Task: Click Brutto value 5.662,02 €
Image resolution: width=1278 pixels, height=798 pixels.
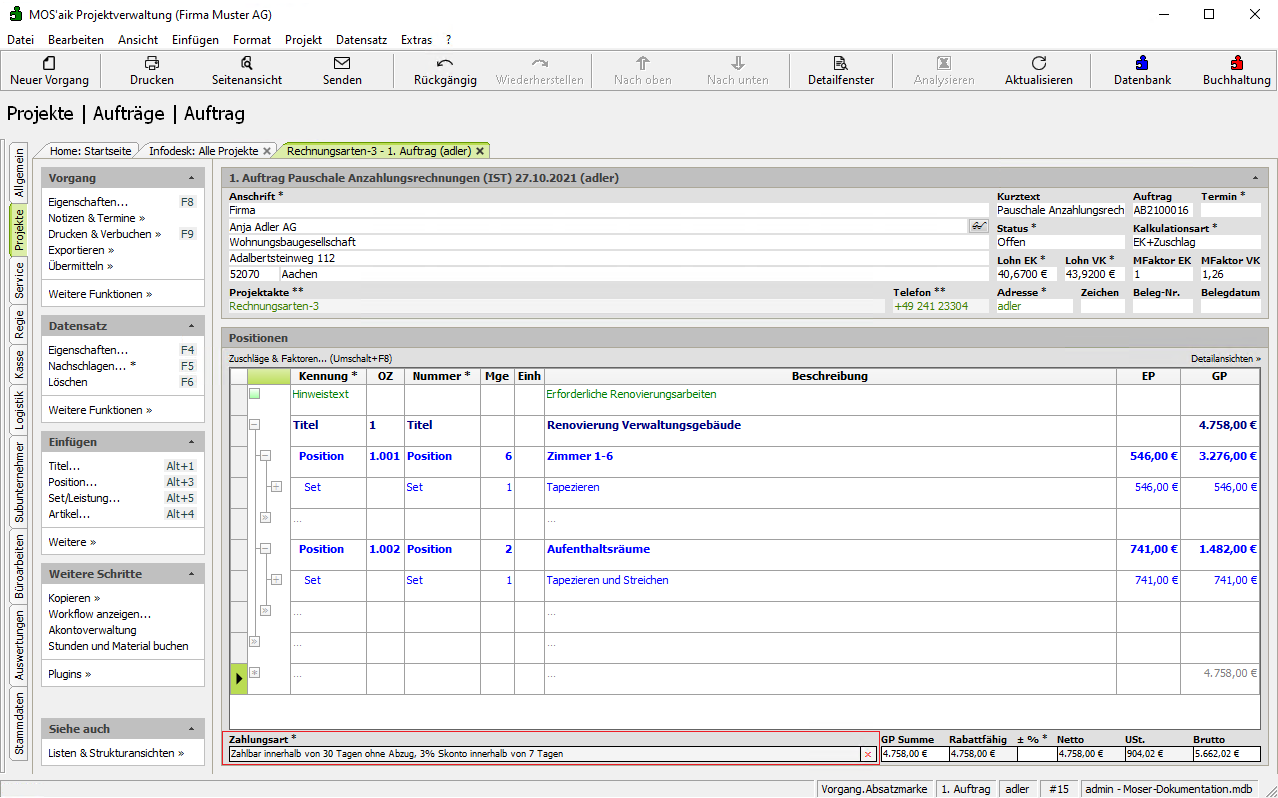Action: (1226, 754)
